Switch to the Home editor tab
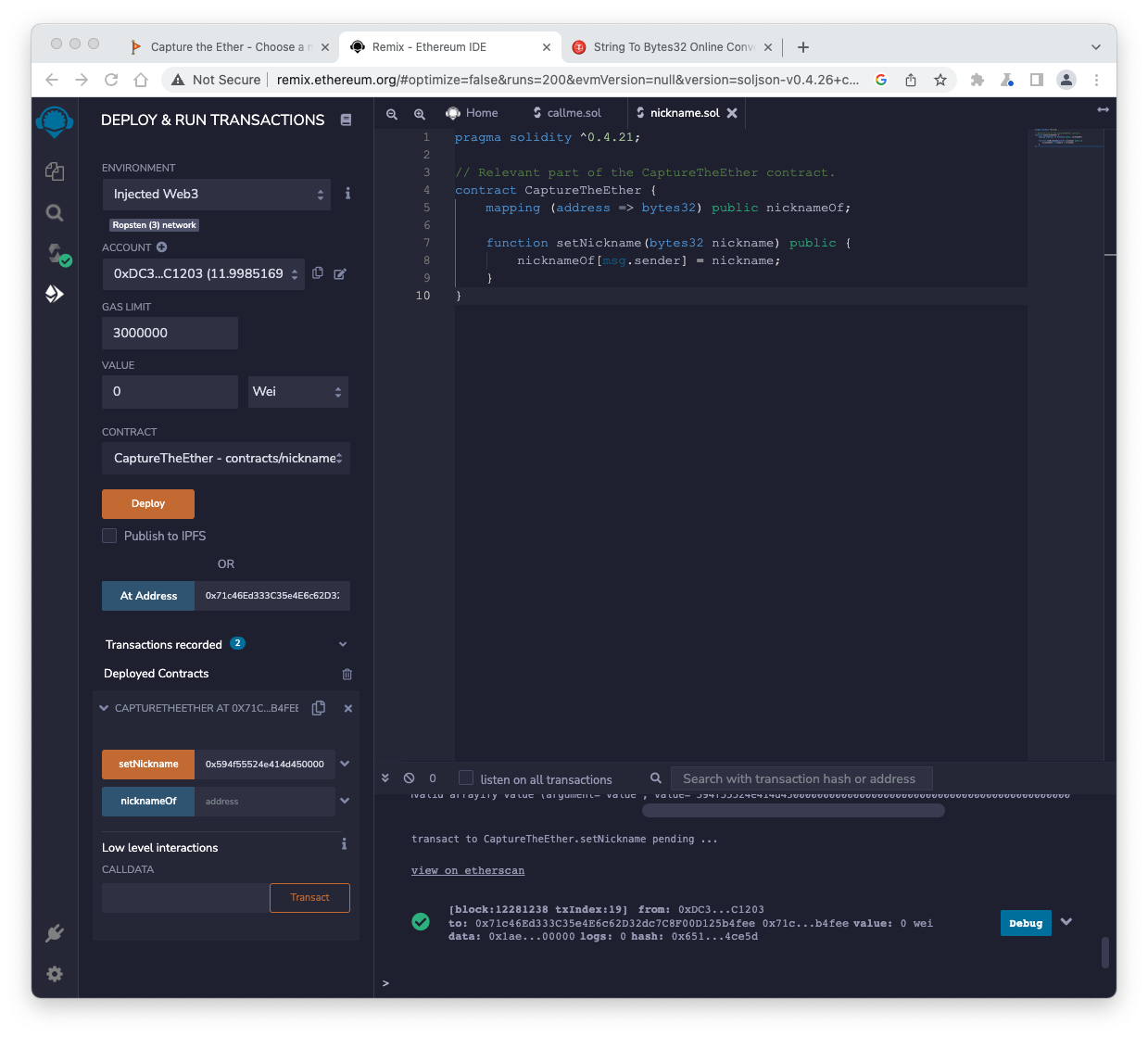 click(x=473, y=113)
